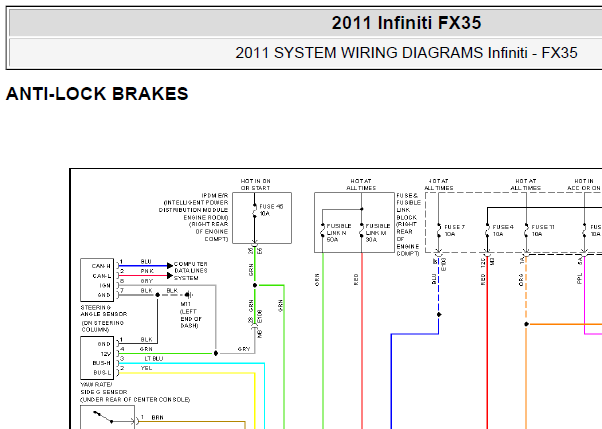This screenshot has width=602, height=429.
Task: Select the 'BRN' wire color label
Action: [x=157, y=417]
